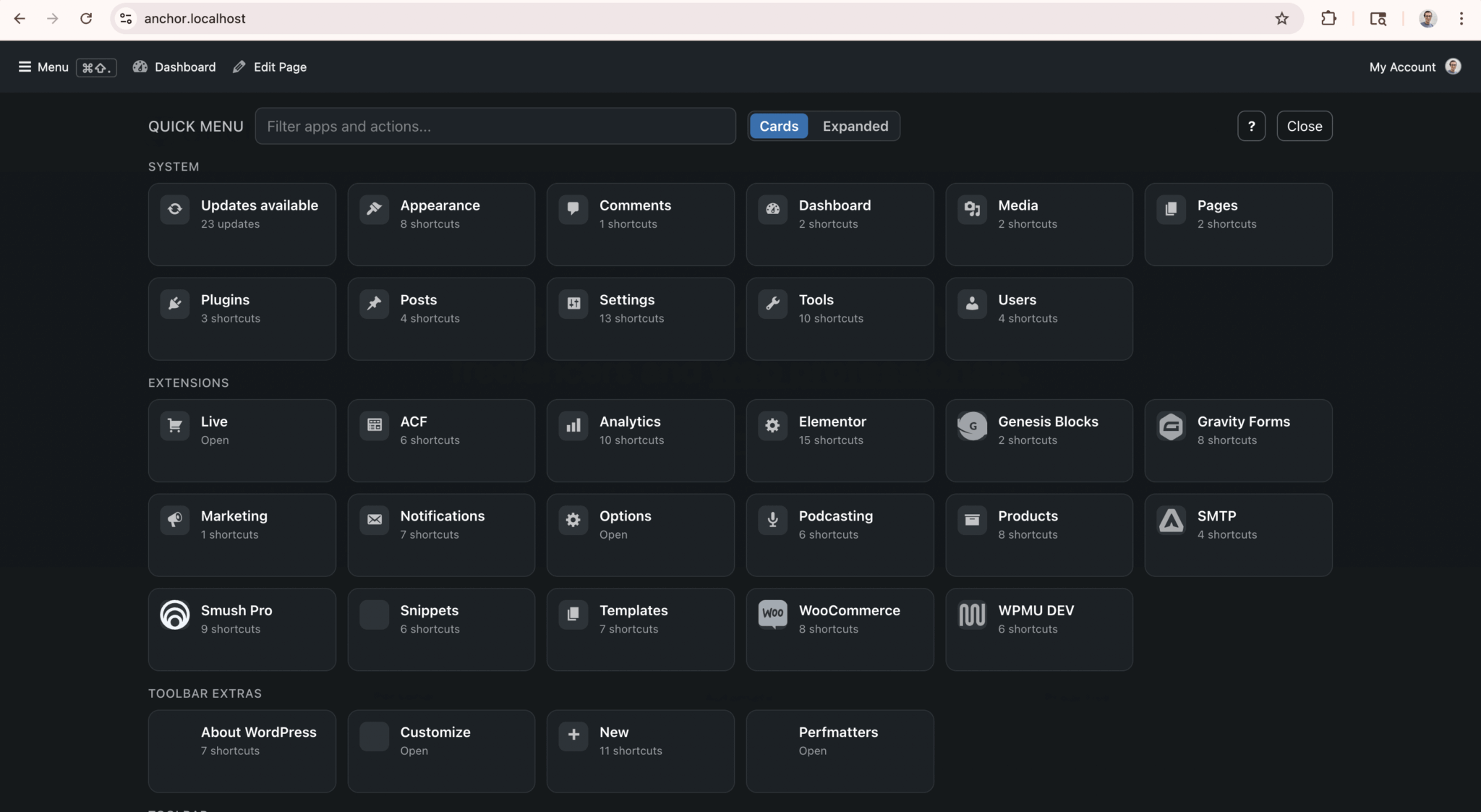Click the Live shopping cart icon

tap(175, 425)
